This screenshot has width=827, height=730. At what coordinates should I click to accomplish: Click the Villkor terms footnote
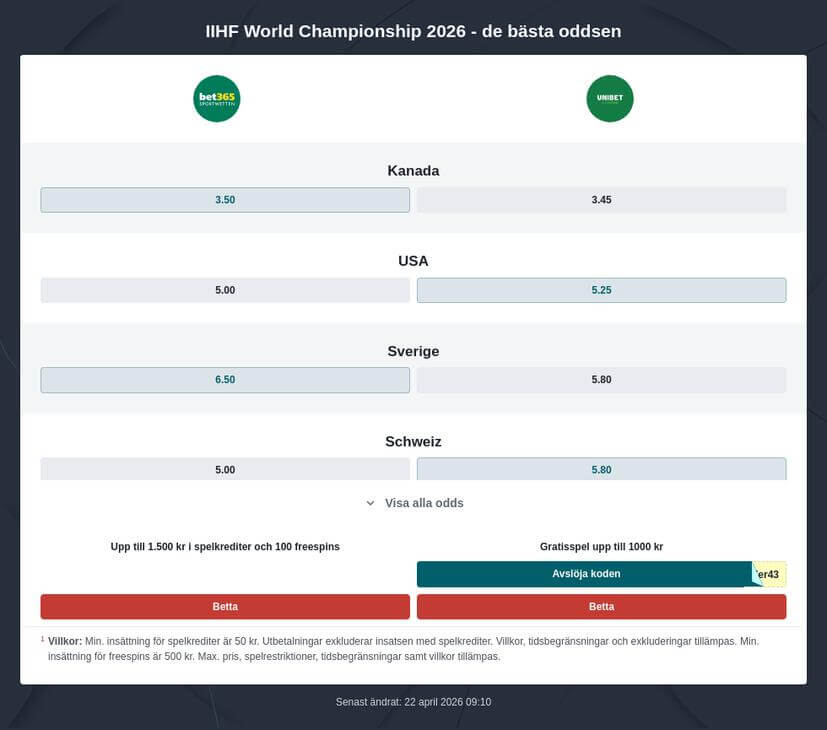[66, 640]
